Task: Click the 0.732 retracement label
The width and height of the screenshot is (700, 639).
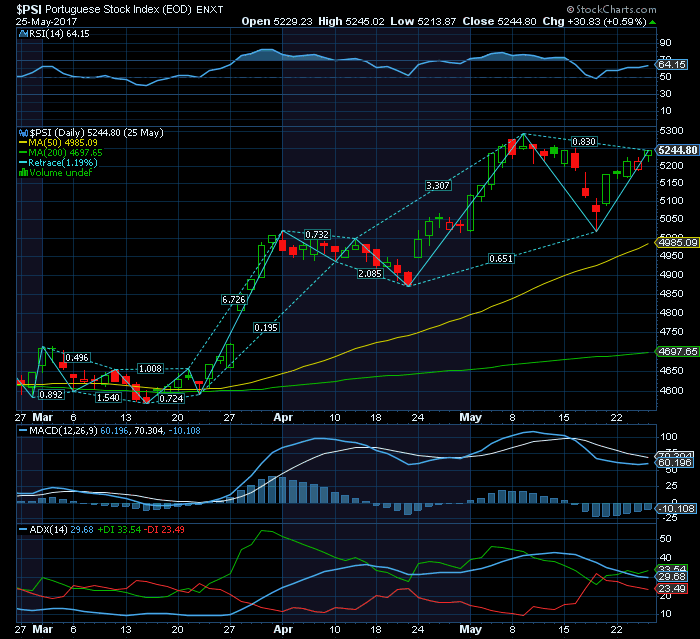Action: click(x=317, y=234)
